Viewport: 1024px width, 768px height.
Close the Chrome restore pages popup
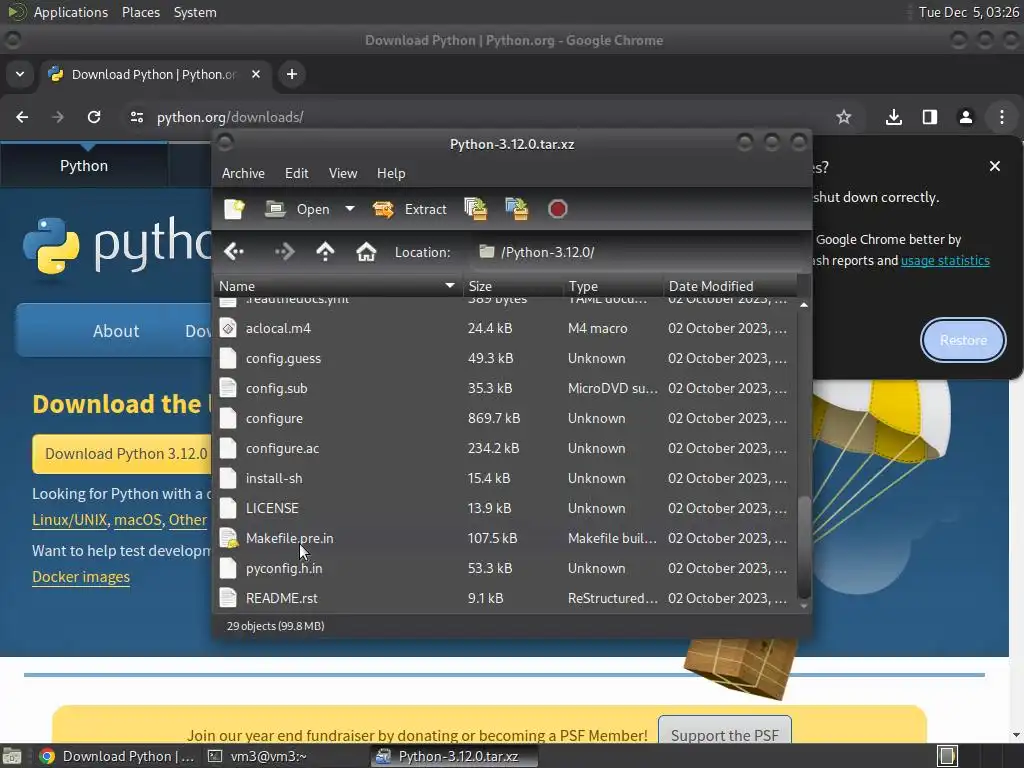click(995, 166)
